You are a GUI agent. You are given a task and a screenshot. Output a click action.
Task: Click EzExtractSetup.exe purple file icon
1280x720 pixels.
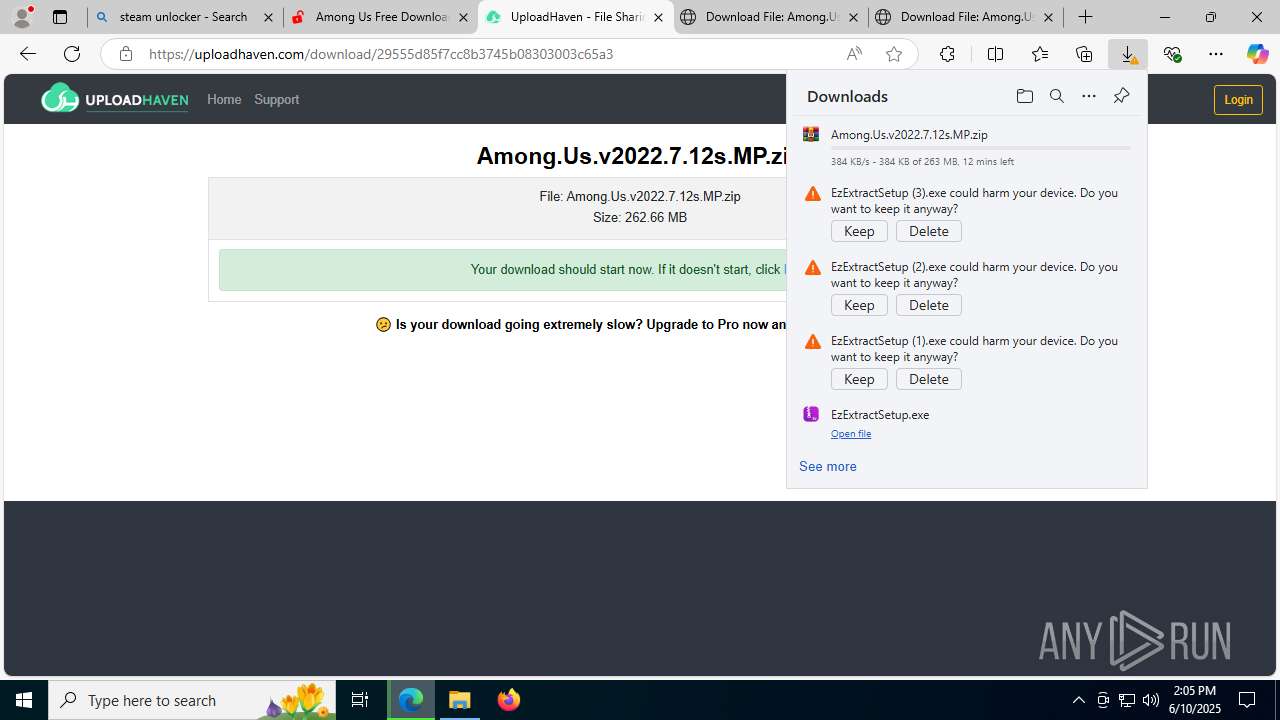pos(811,414)
